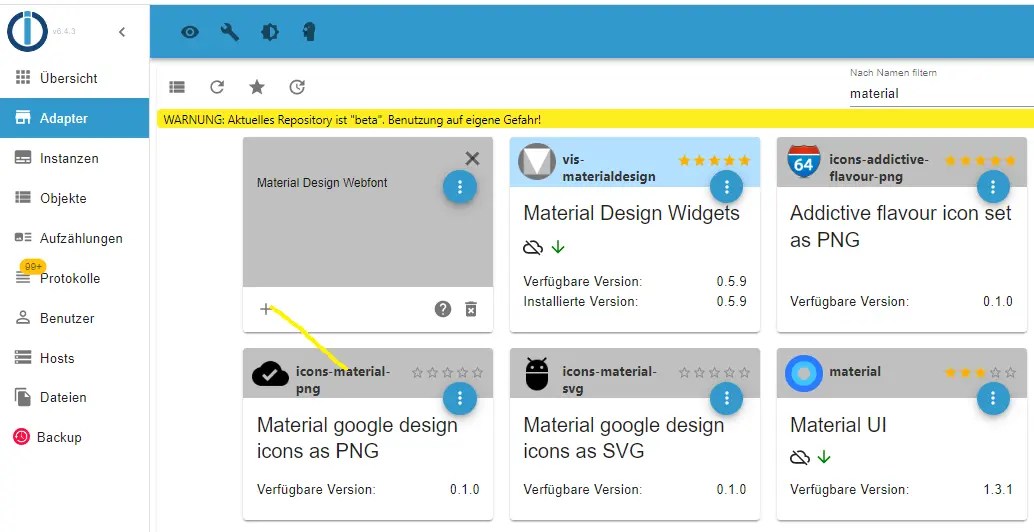Open Backup in sidebar
Screen dimensions: 1034x532
pos(75,437)
